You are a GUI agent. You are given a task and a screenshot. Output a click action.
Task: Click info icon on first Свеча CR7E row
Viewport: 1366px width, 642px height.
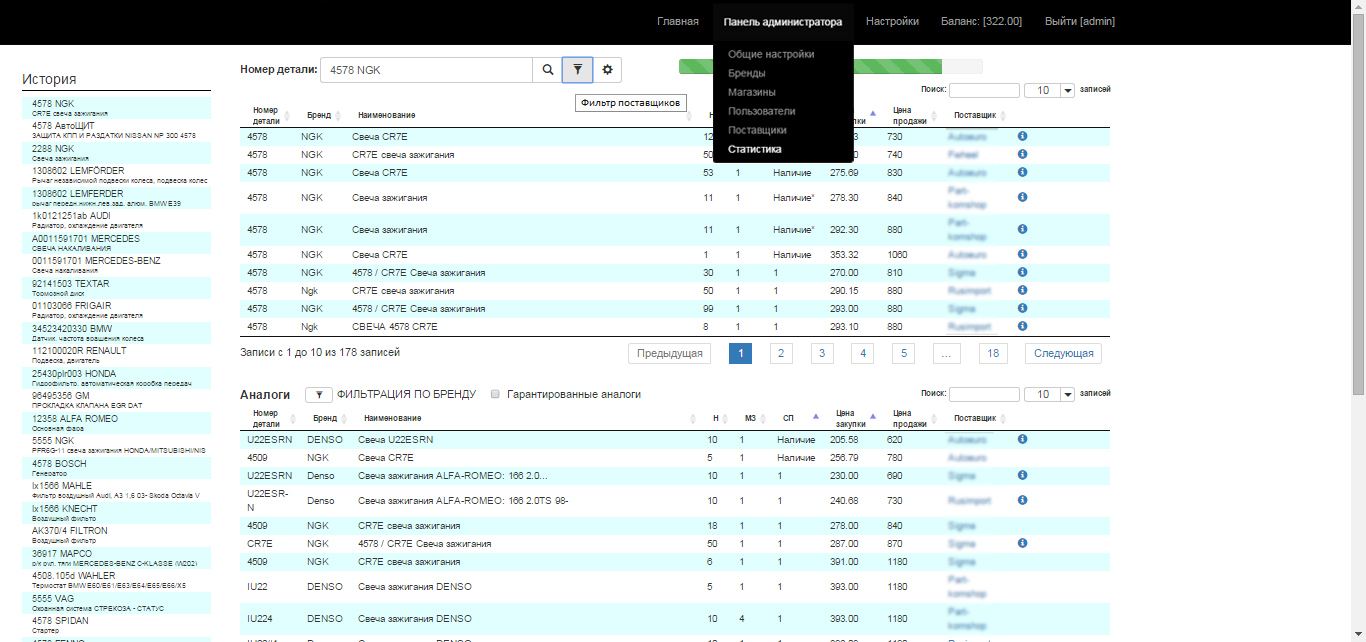pyautogui.click(x=1022, y=136)
